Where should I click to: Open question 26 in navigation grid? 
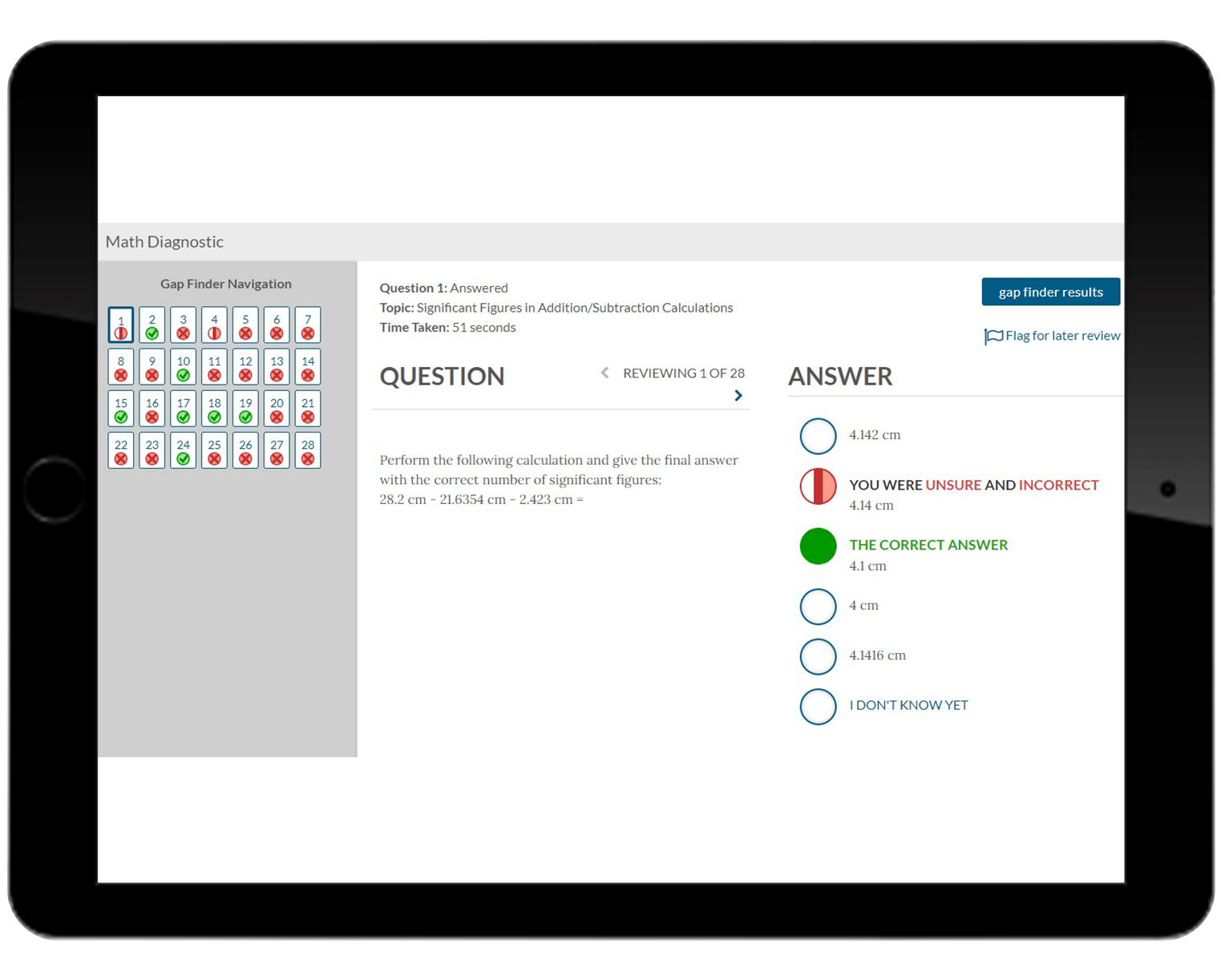[245, 450]
